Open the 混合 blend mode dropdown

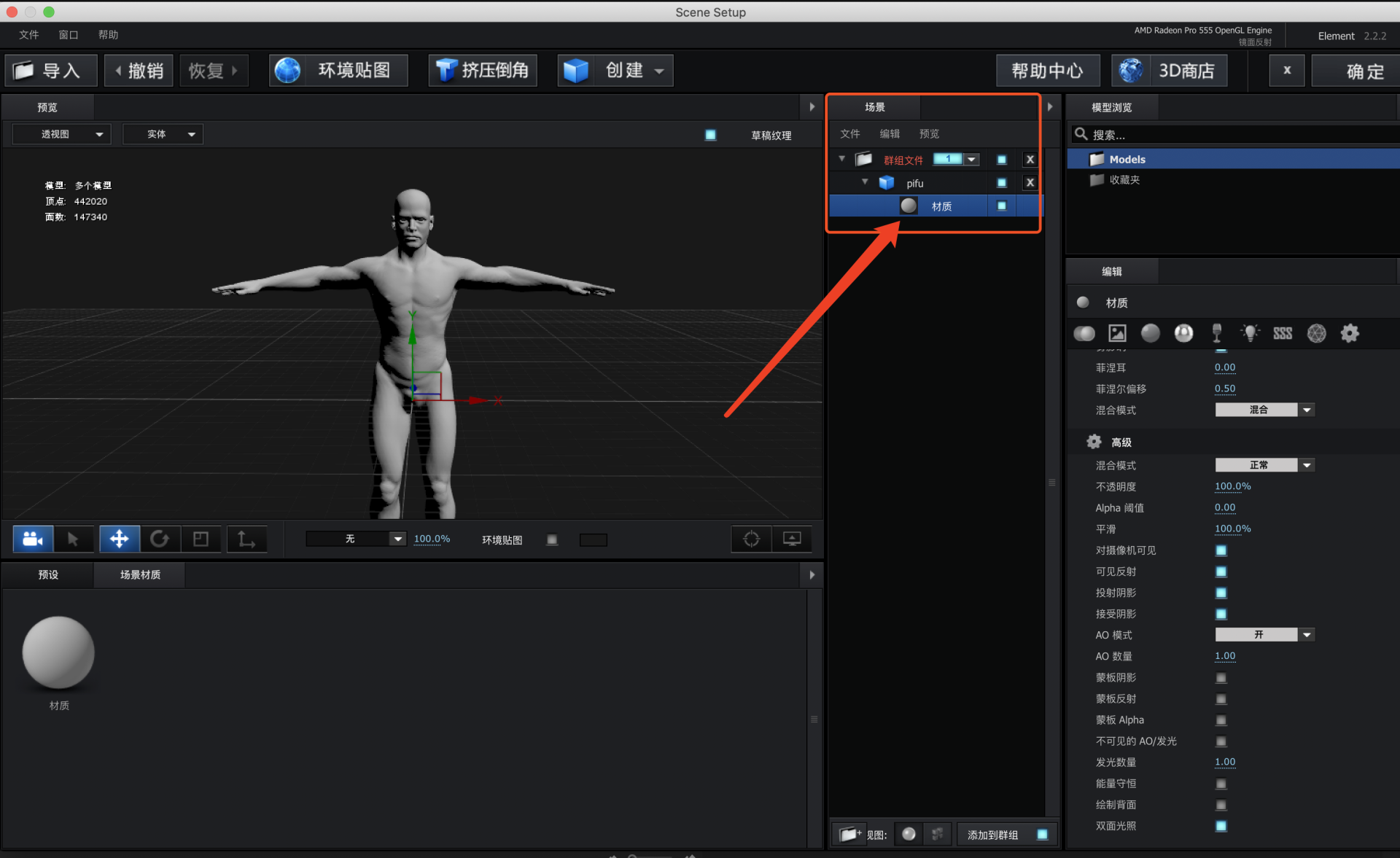point(1264,410)
